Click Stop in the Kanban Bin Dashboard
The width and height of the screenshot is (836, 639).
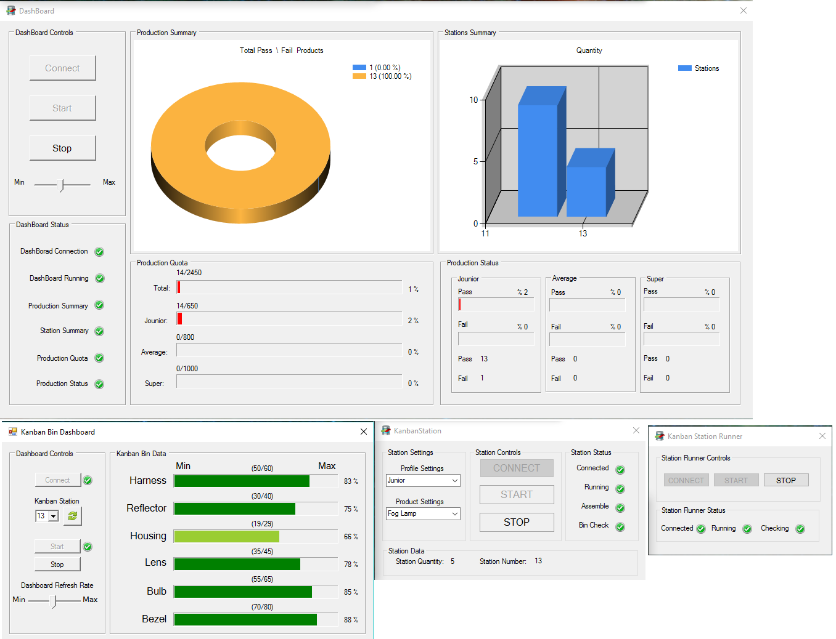[58, 564]
